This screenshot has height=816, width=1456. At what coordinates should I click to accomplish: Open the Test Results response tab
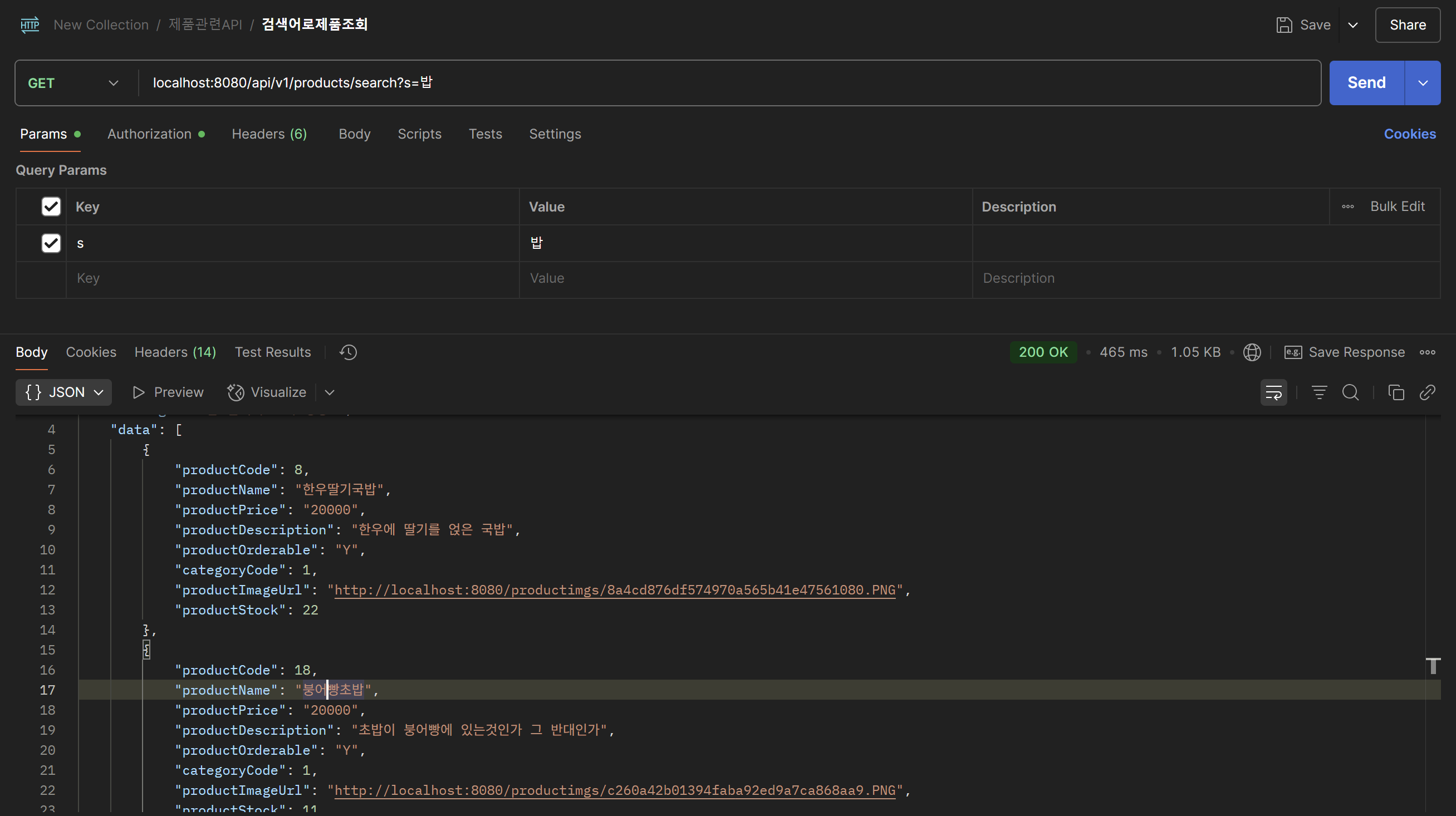pyautogui.click(x=272, y=352)
